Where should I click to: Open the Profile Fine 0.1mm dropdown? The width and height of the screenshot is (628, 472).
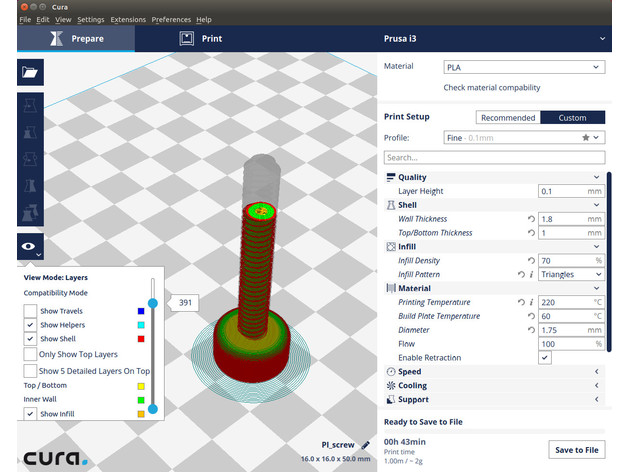(524, 138)
